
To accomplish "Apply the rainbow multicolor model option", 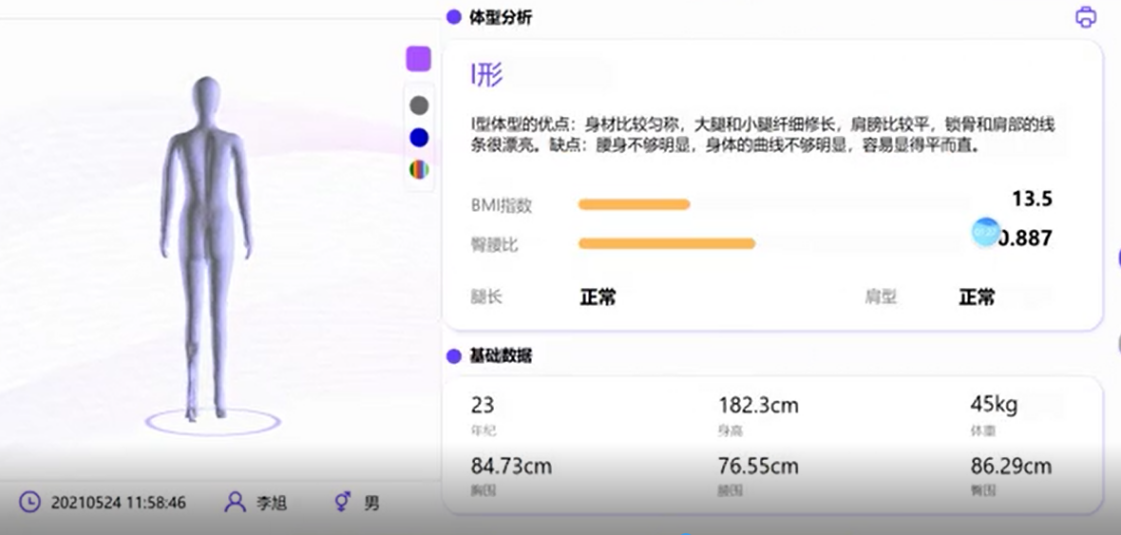I will 419,170.
